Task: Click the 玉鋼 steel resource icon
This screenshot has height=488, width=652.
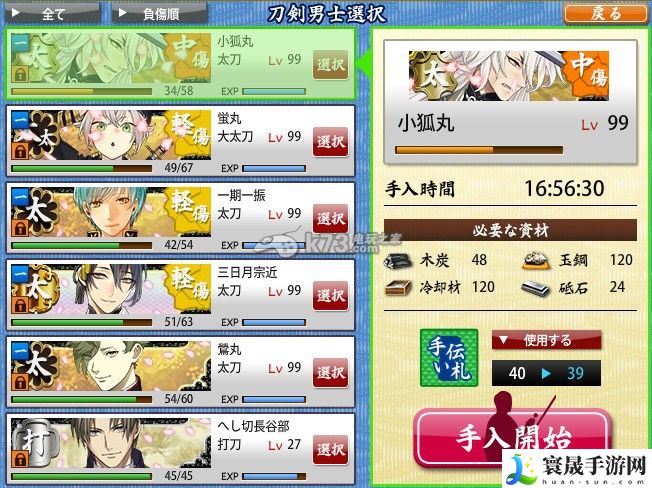Action: [536, 261]
